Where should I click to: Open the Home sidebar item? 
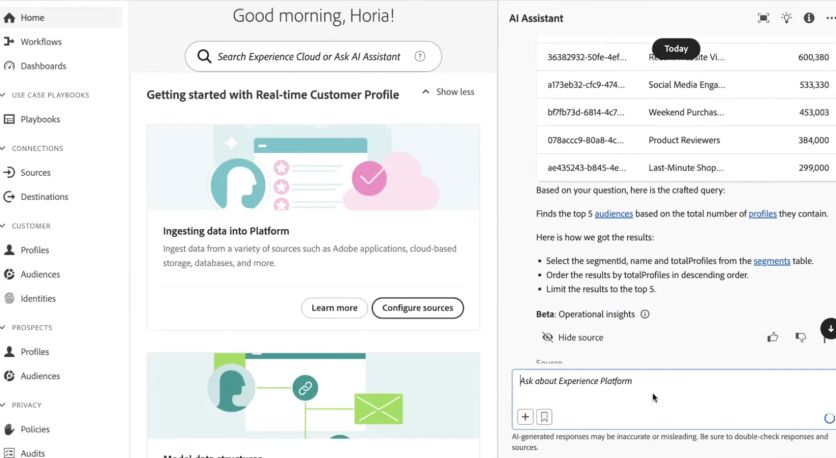tap(61, 18)
